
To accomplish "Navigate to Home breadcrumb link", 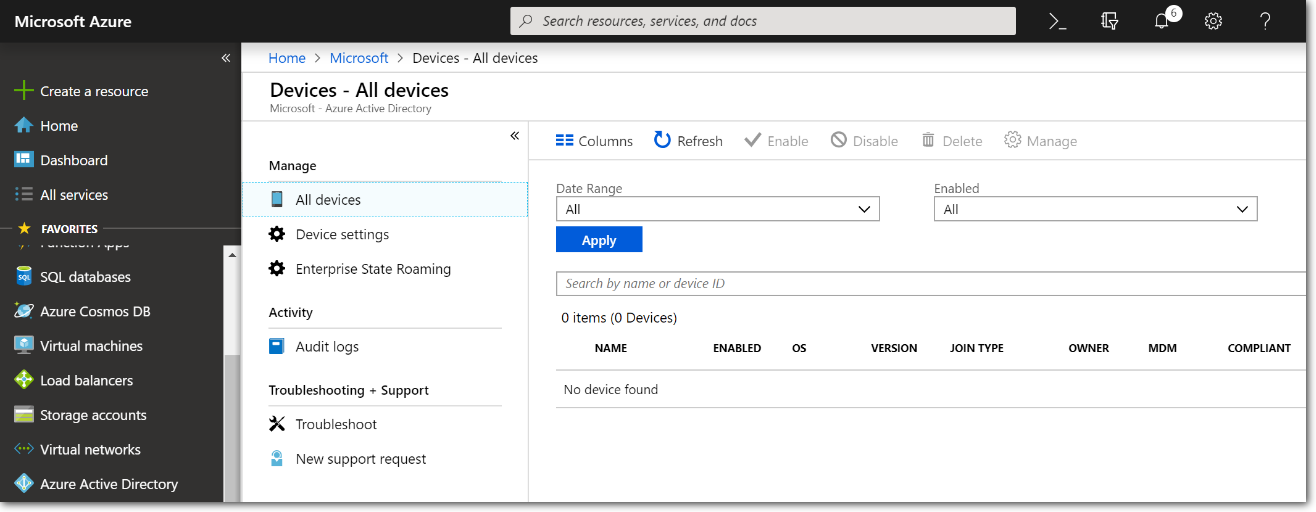I will pyautogui.click(x=287, y=58).
